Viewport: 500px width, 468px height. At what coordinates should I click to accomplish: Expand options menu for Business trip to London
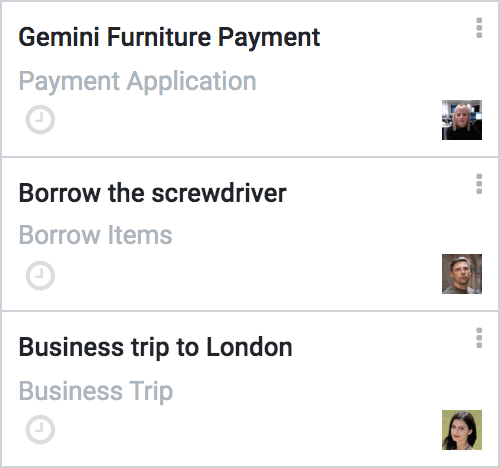[x=479, y=338]
